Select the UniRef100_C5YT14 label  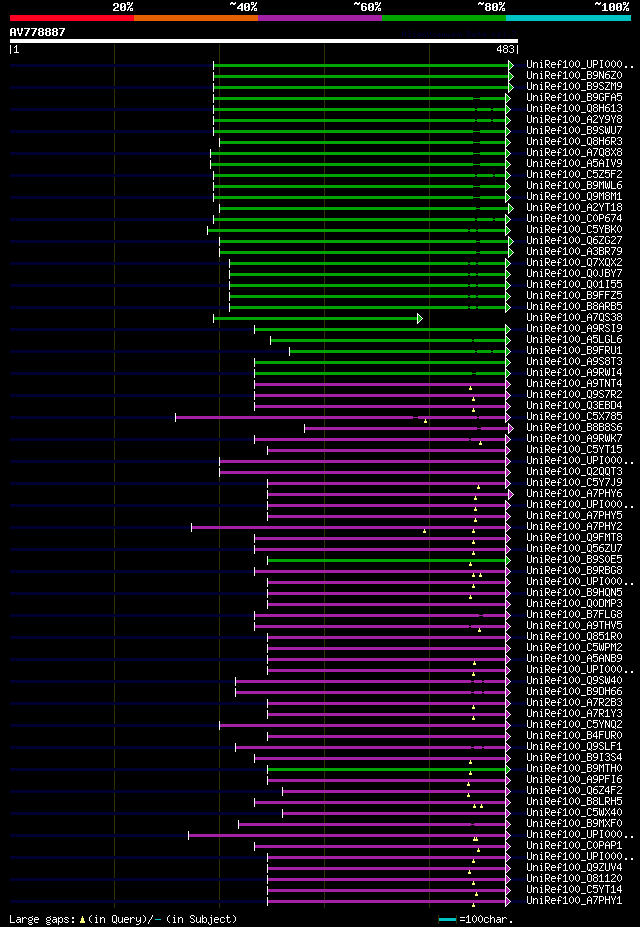click(574, 889)
